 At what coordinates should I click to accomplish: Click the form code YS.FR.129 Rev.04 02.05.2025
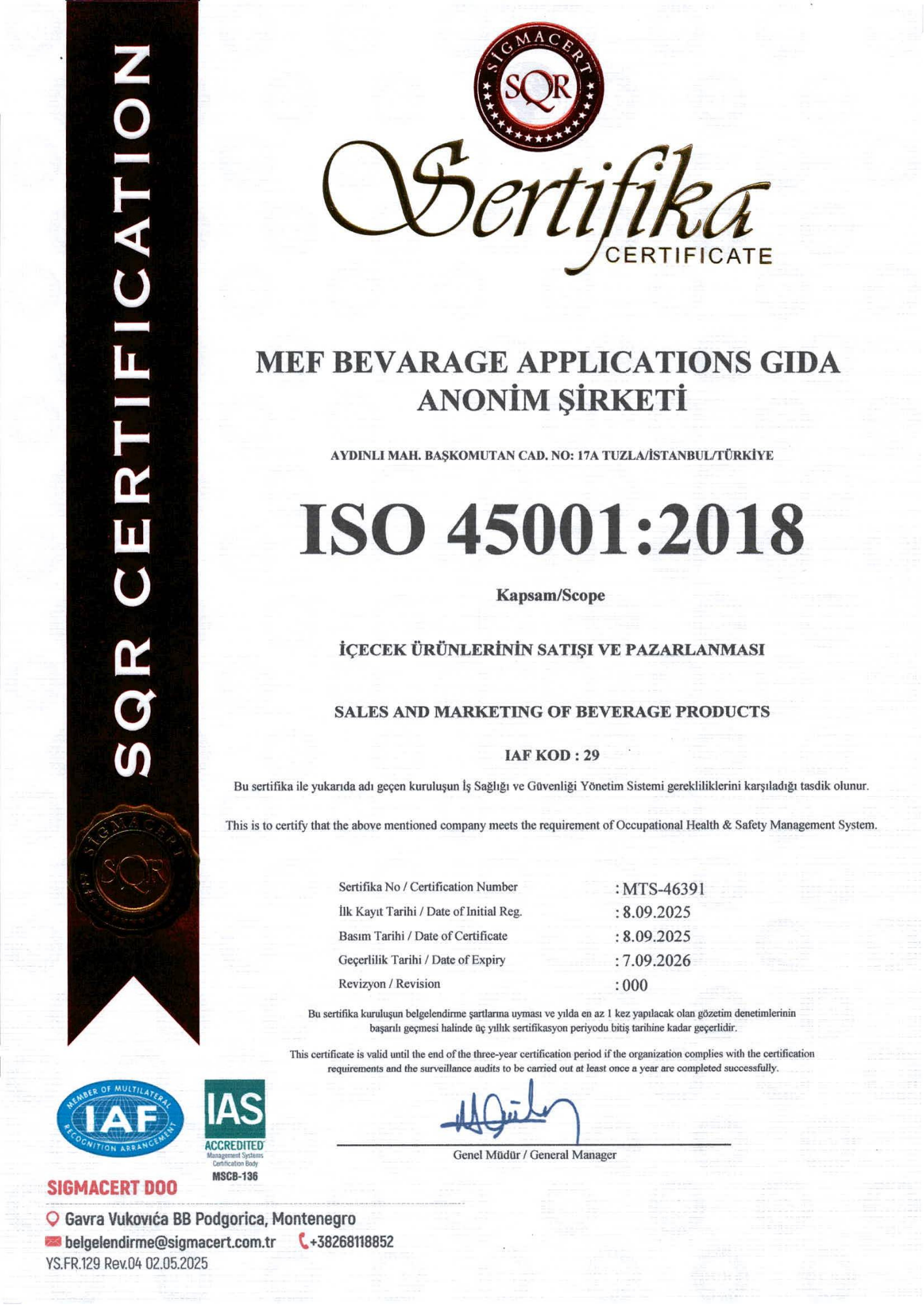click(x=127, y=1263)
